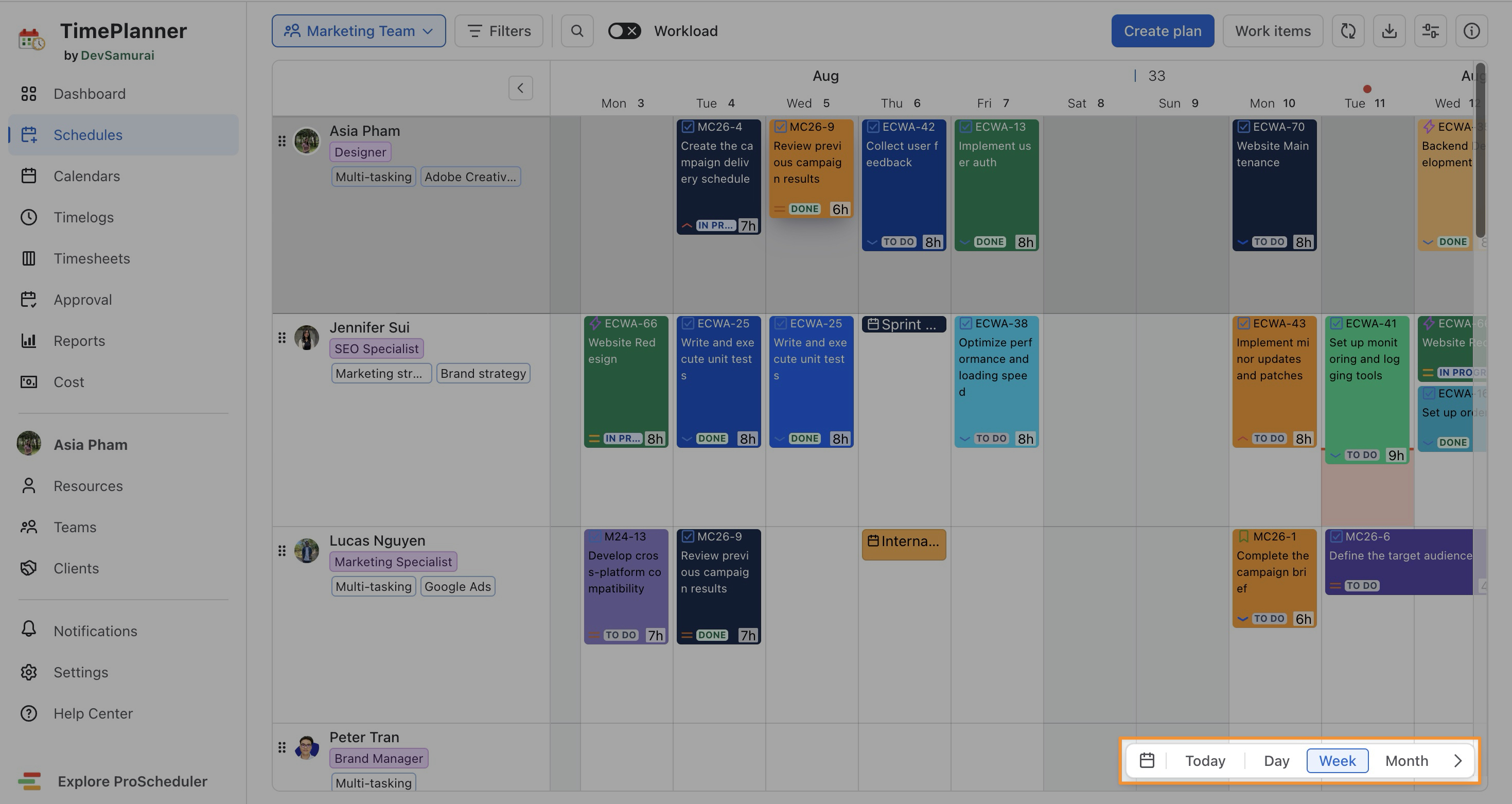
Task: Click the drag handle beside Peter Tran
Action: click(x=282, y=747)
